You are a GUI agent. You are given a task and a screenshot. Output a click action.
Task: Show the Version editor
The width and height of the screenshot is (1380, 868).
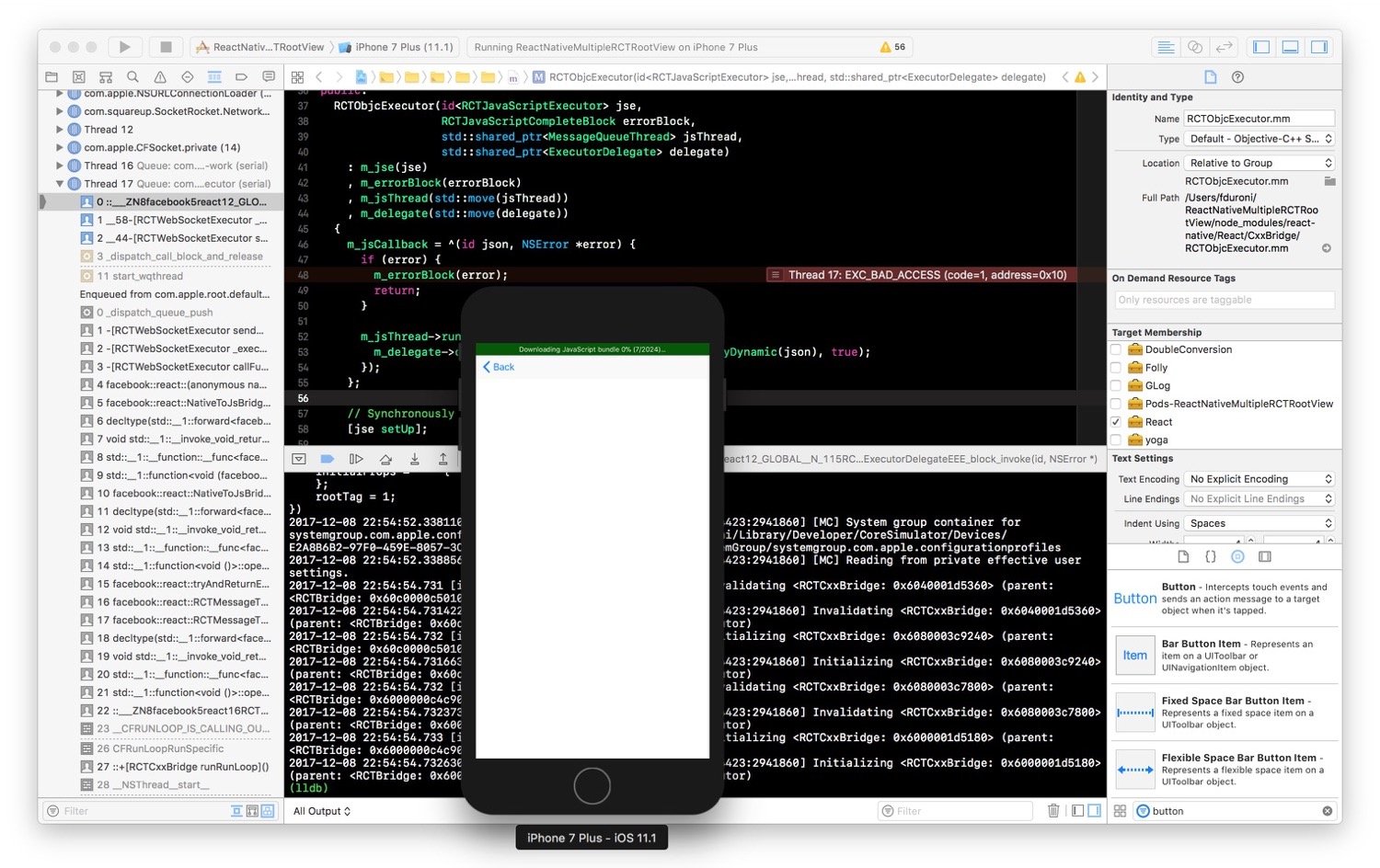1224,47
